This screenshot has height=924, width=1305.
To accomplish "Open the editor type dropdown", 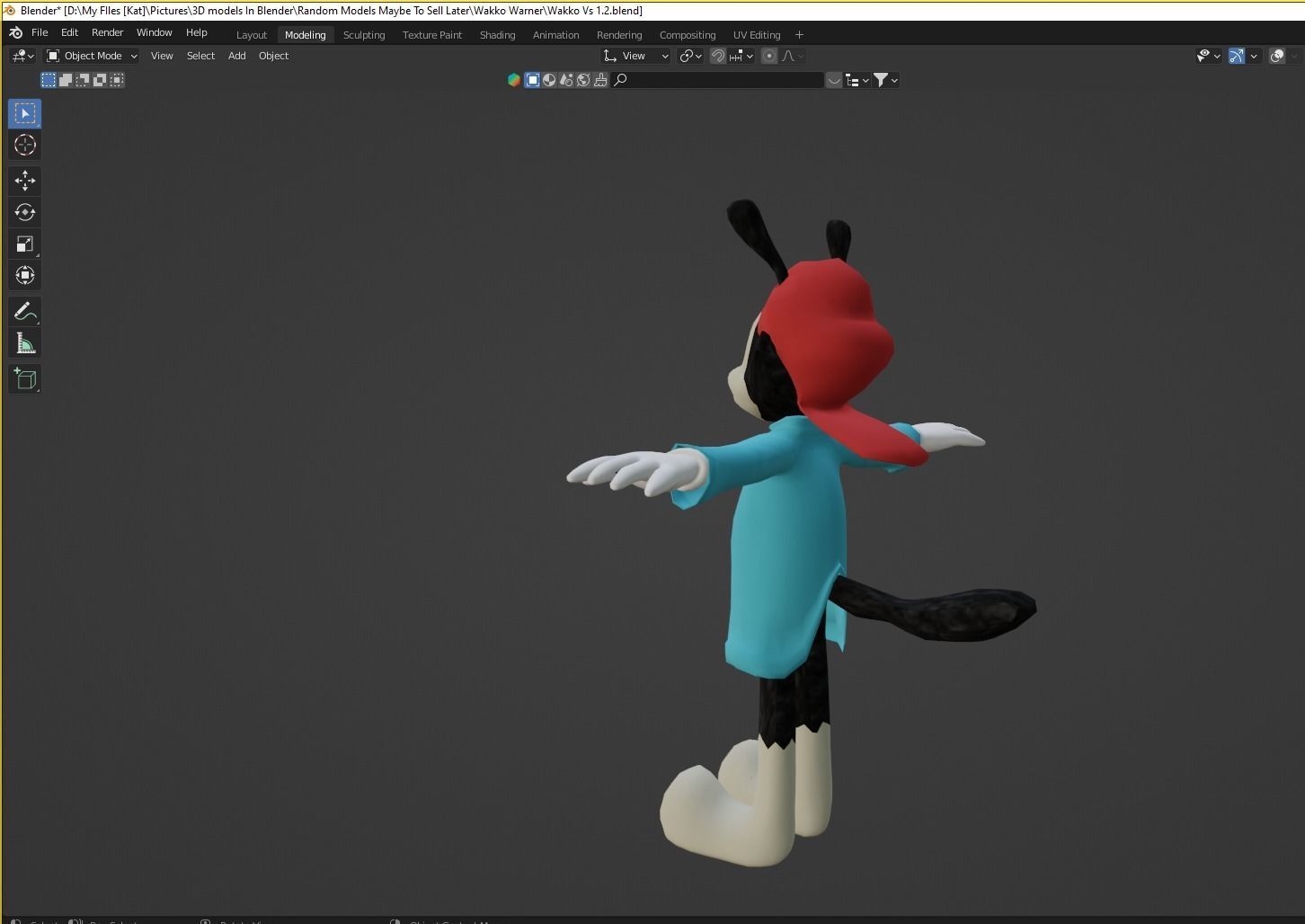I will 23,56.
